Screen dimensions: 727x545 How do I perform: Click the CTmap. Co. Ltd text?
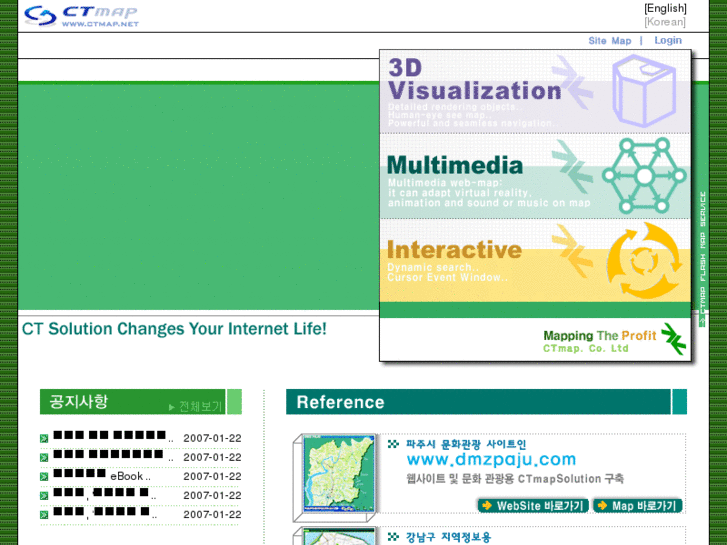click(x=586, y=348)
